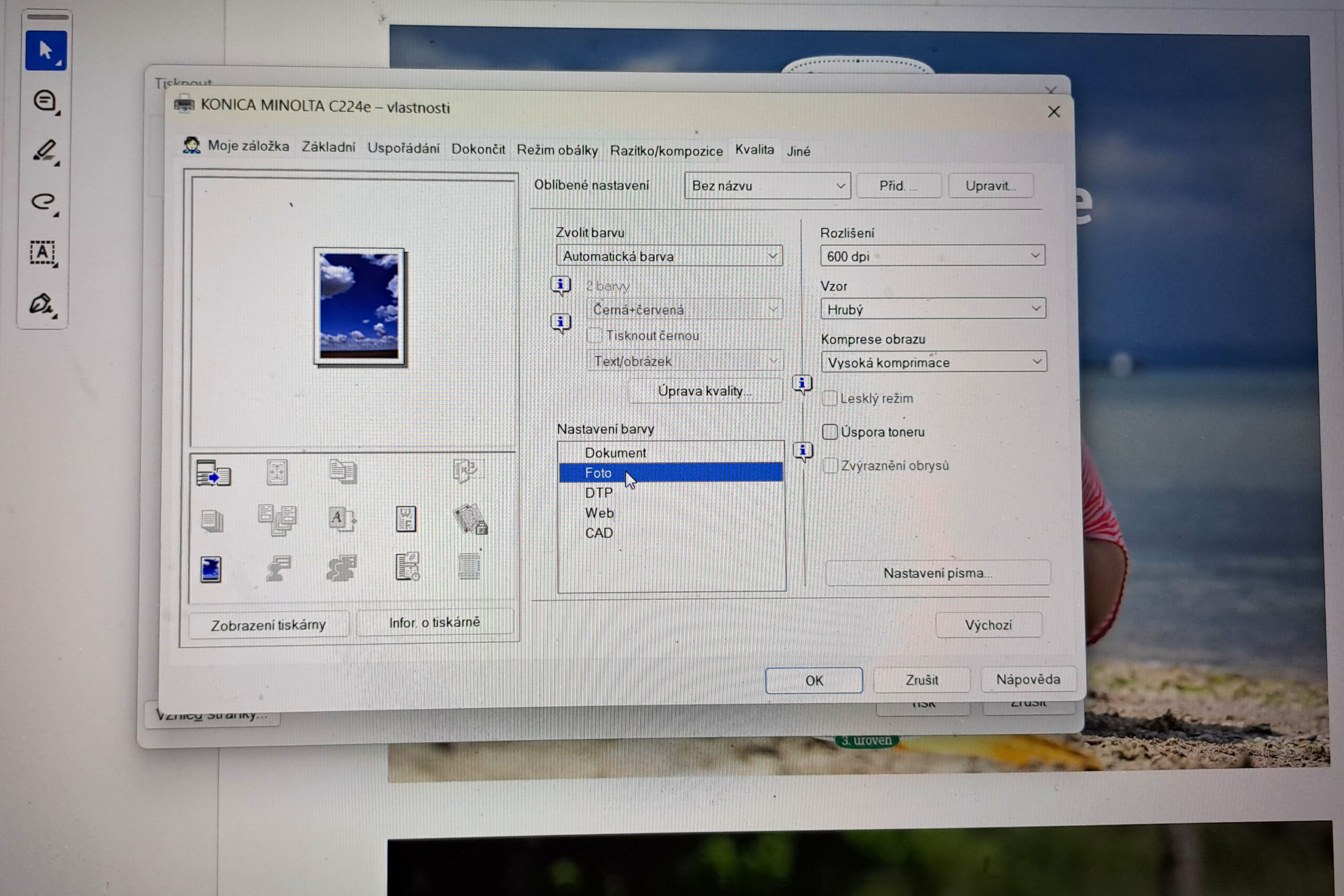1344x896 pixels.
Task: Expand the Rozlišení 600 dpi dropdown
Action: [x=932, y=256]
